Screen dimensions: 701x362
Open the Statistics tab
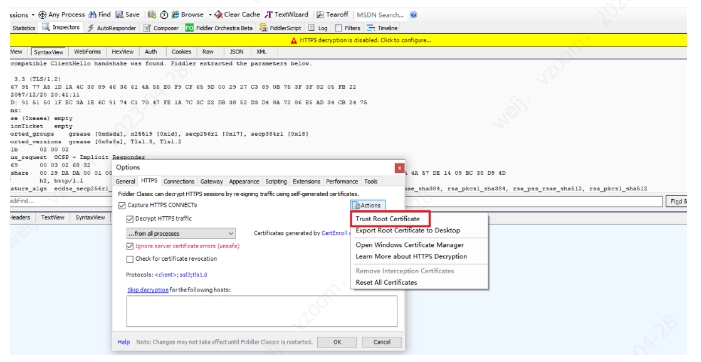pyautogui.click(x=24, y=28)
